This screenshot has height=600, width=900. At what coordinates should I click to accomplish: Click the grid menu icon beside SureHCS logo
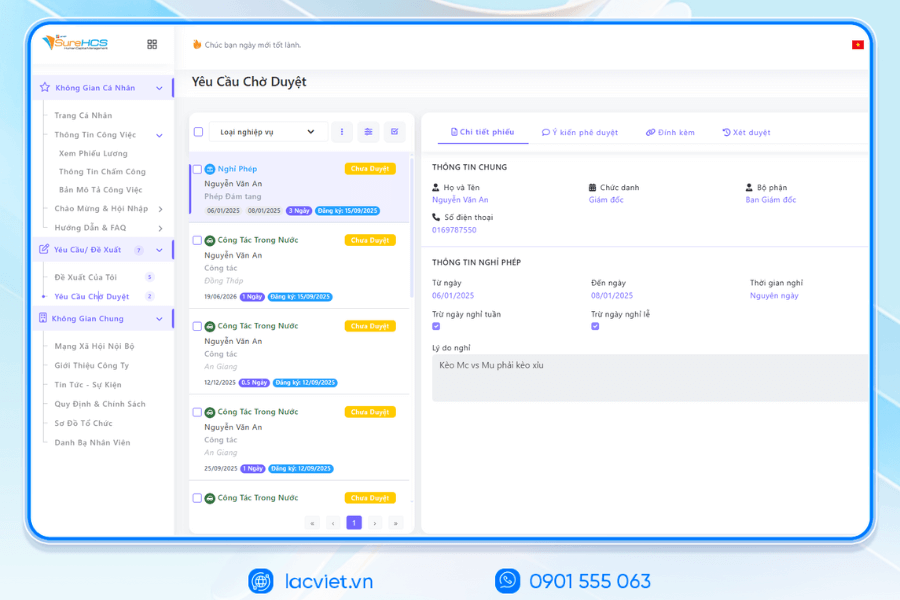pyautogui.click(x=152, y=44)
